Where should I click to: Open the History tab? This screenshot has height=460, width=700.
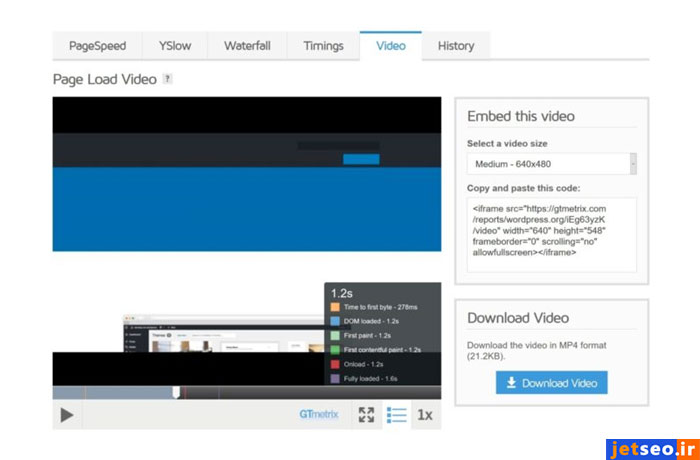tap(456, 46)
